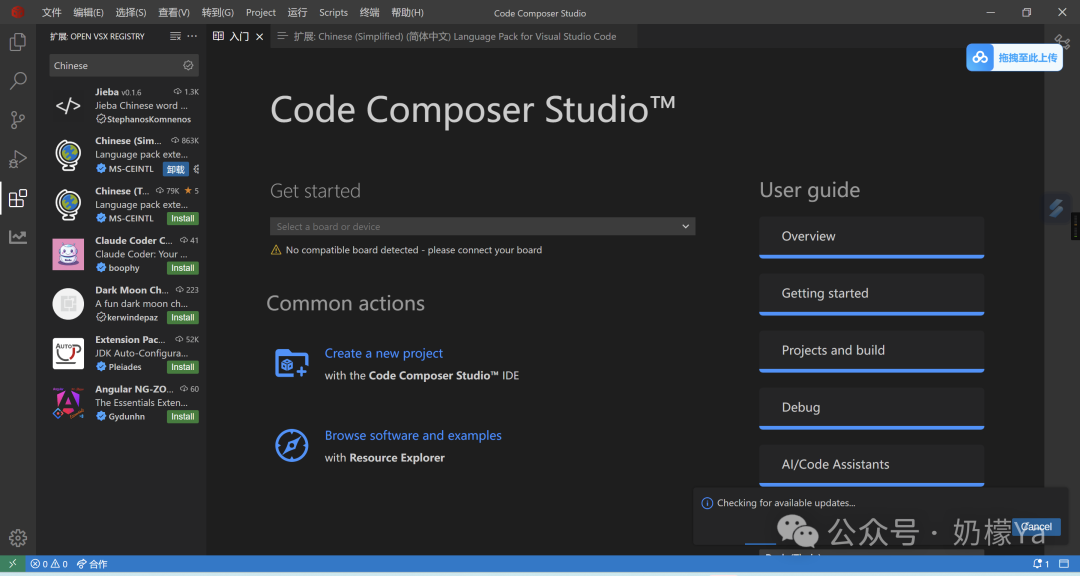The height and width of the screenshot is (576, 1080).
Task: Click the new project folder icon
Action: coord(292,364)
